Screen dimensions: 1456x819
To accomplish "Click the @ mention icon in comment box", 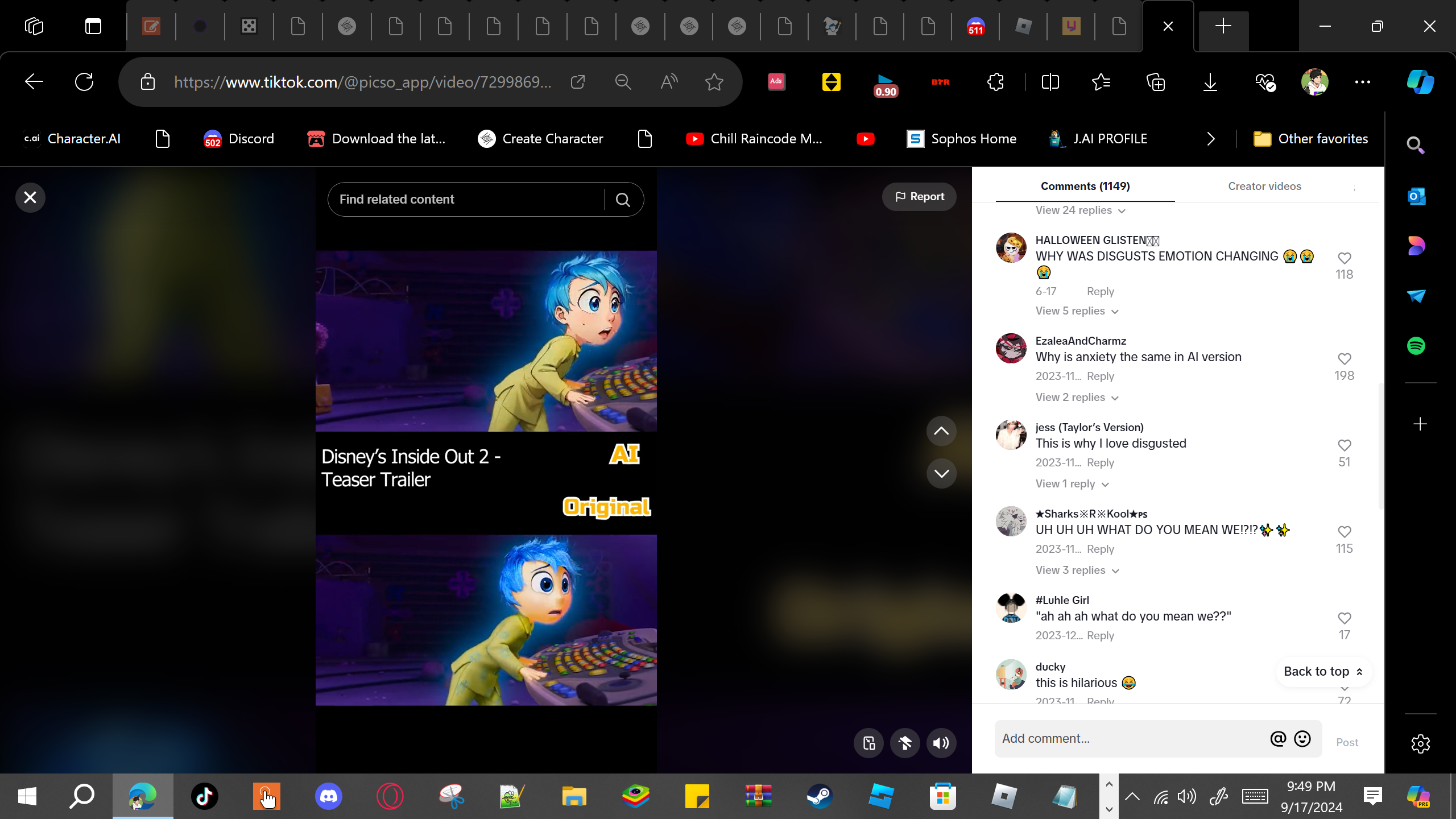I will coord(1278,738).
